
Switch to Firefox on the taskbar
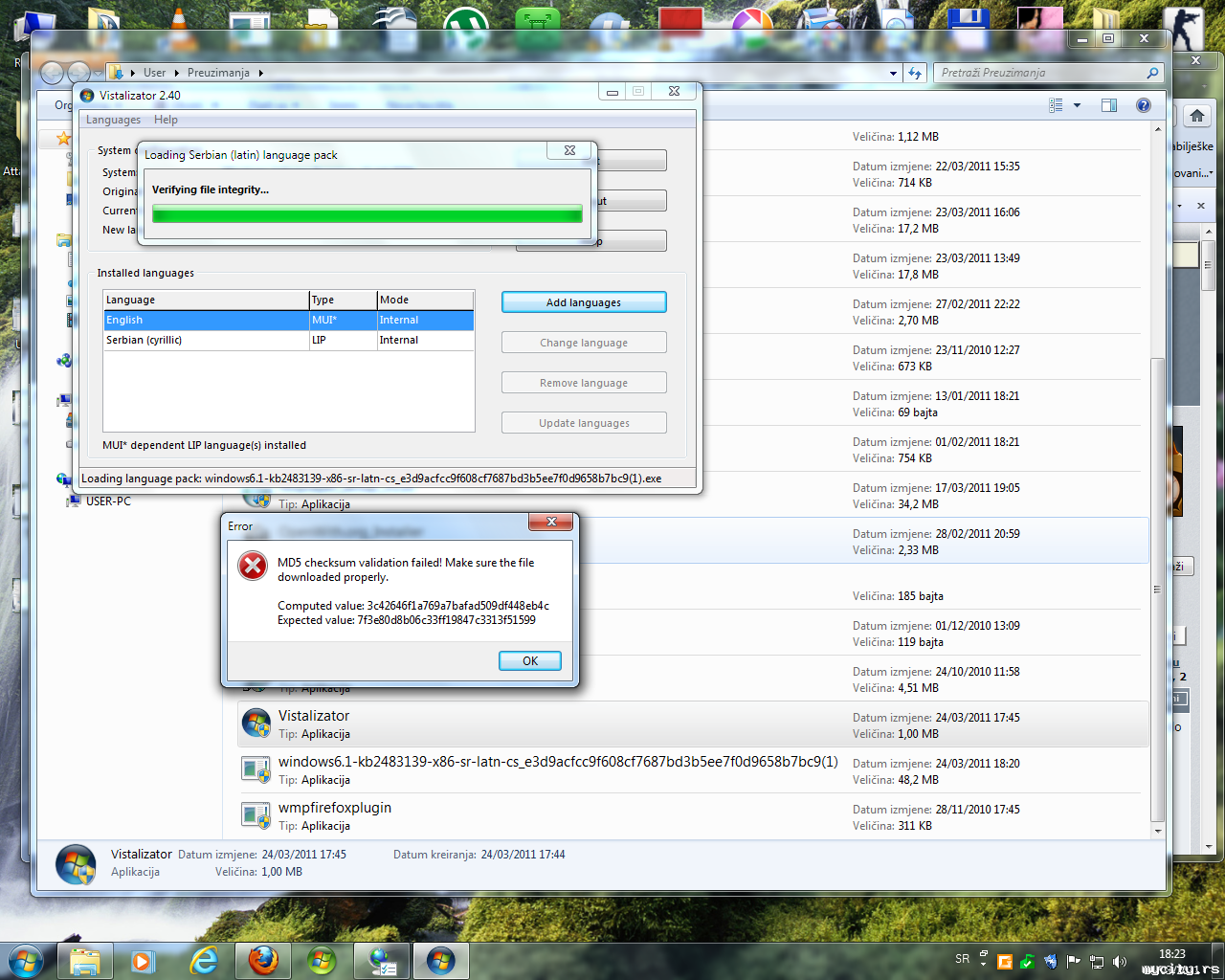[x=263, y=960]
